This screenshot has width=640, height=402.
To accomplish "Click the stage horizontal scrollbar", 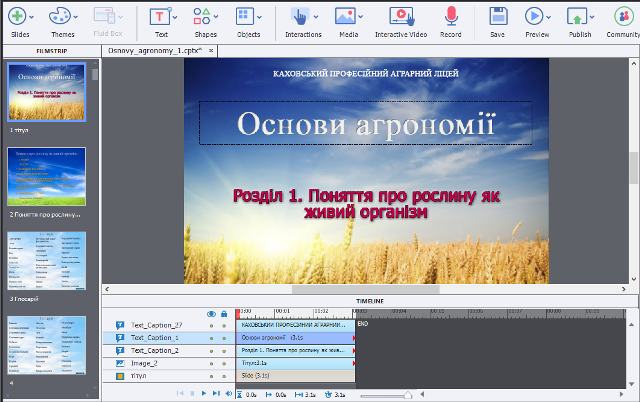I will (365, 289).
